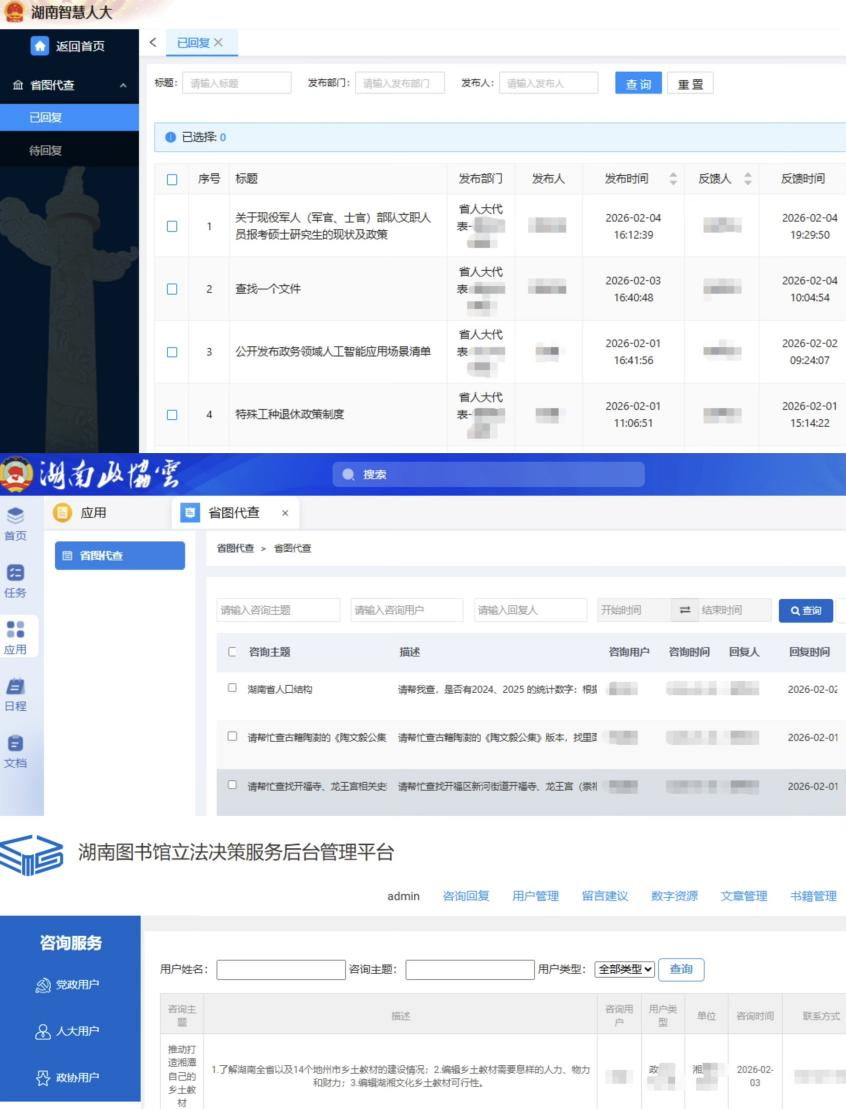Collapse the 省图代查 sidebar menu
The height and width of the screenshot is (1109, 846).
point(123,87)
